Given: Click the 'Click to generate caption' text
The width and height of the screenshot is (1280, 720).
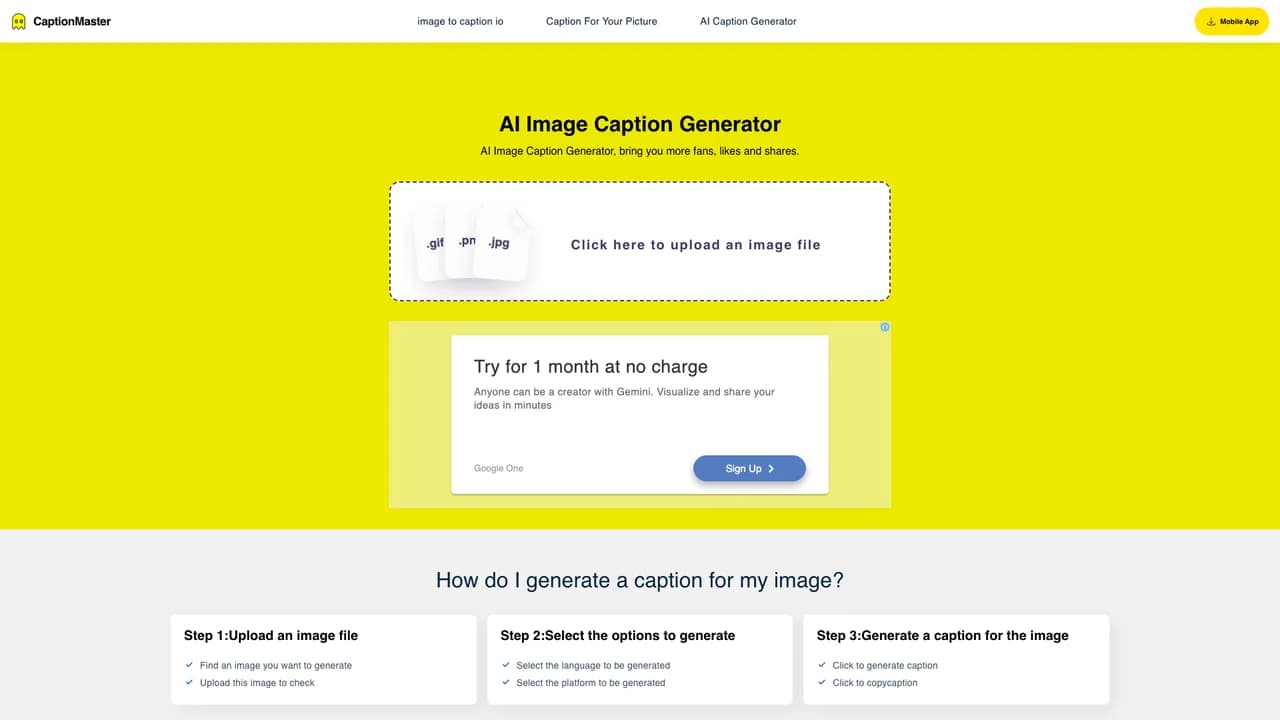Looking at the screenshot, I should [x=885, y=665].
